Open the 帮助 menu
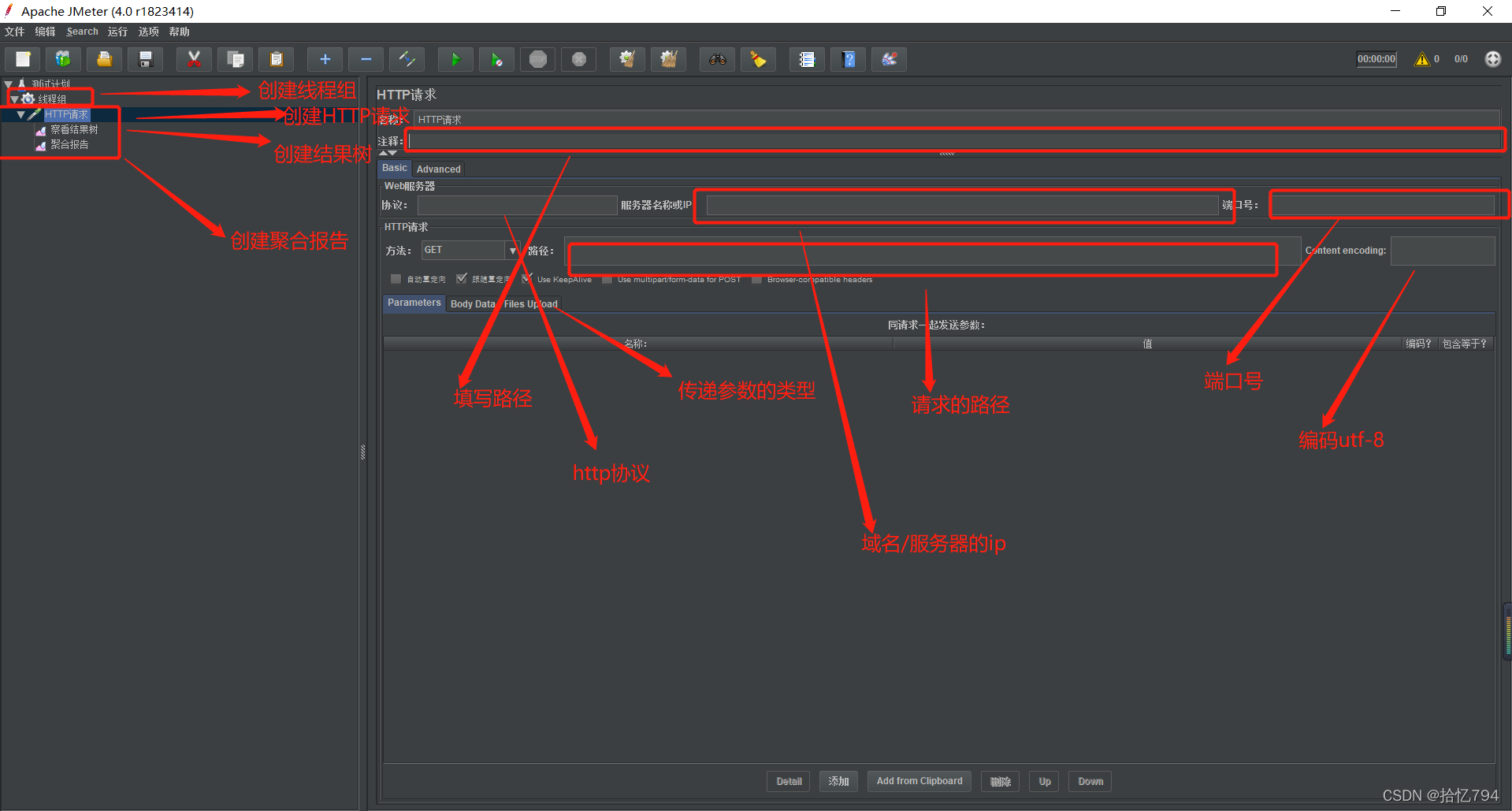This screenshot has width=1512, height=811. click(x=179, y=32)
